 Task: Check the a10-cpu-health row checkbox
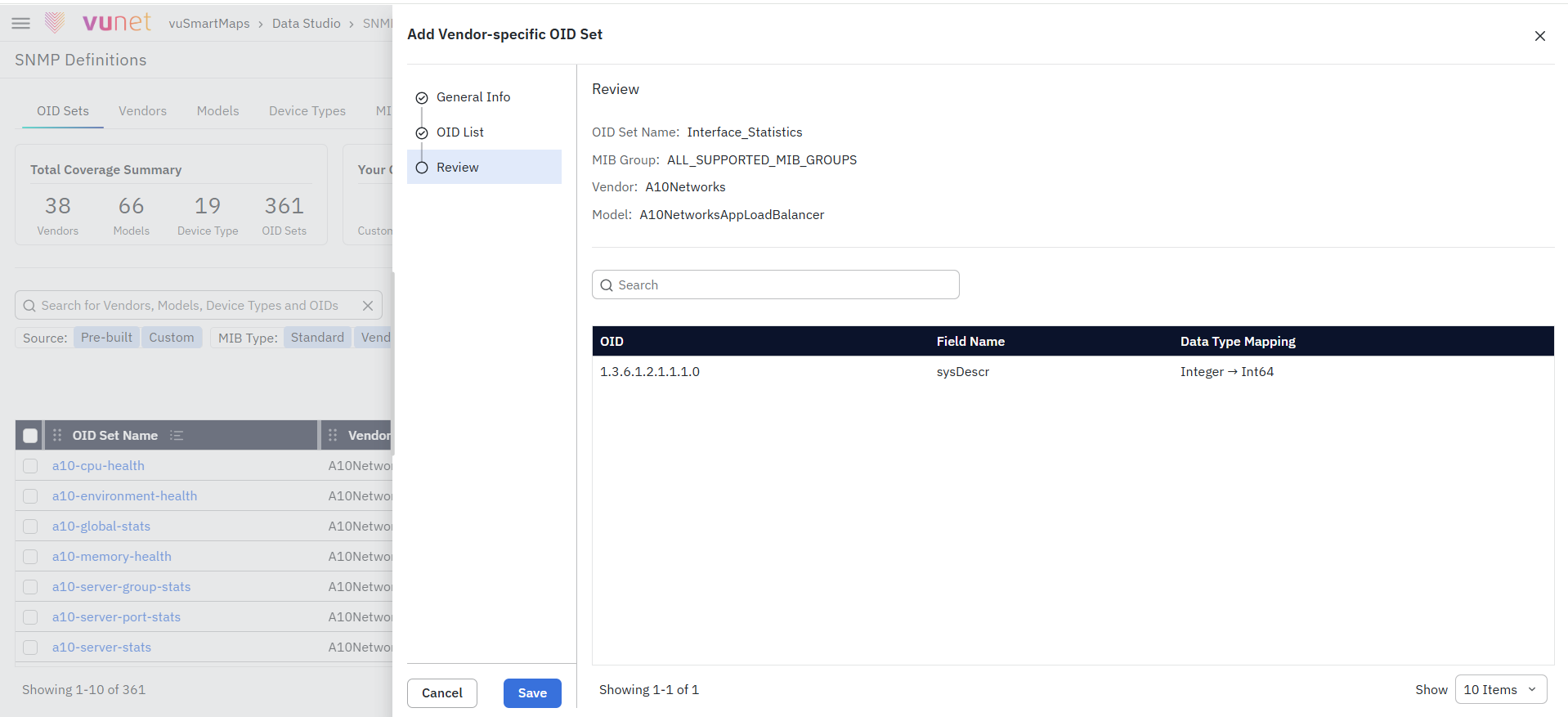pos(30,466)
